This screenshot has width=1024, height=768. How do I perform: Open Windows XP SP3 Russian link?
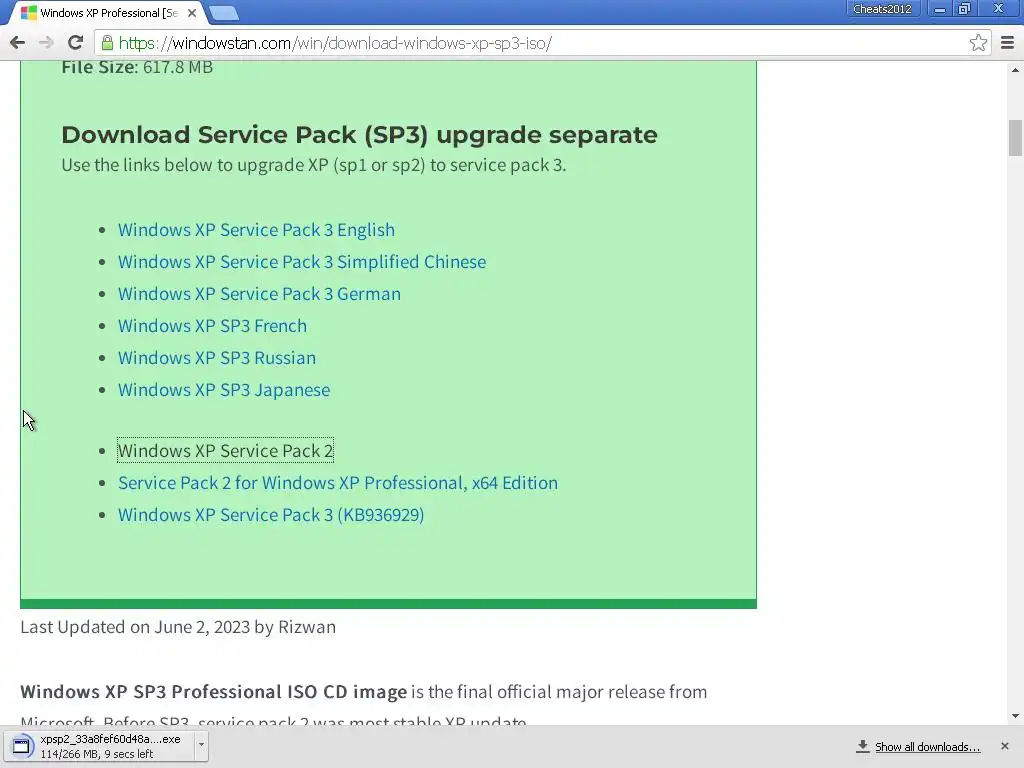point(217,358)
